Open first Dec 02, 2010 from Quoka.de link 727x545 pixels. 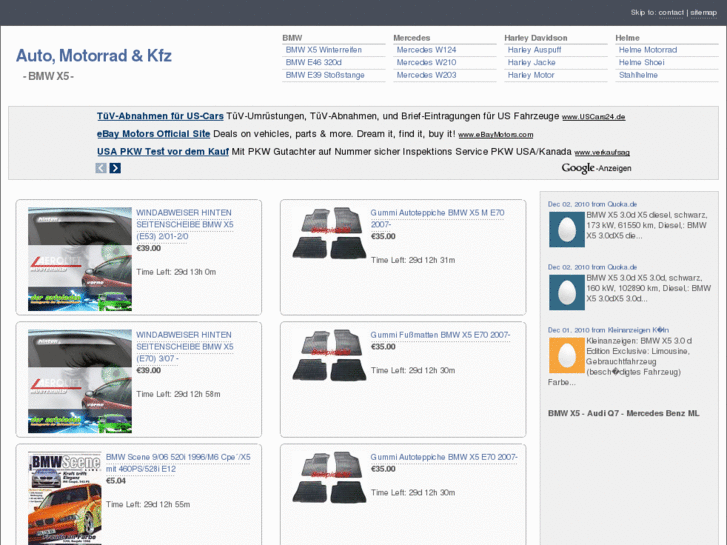pyautogui.click(x=592, y=204)
